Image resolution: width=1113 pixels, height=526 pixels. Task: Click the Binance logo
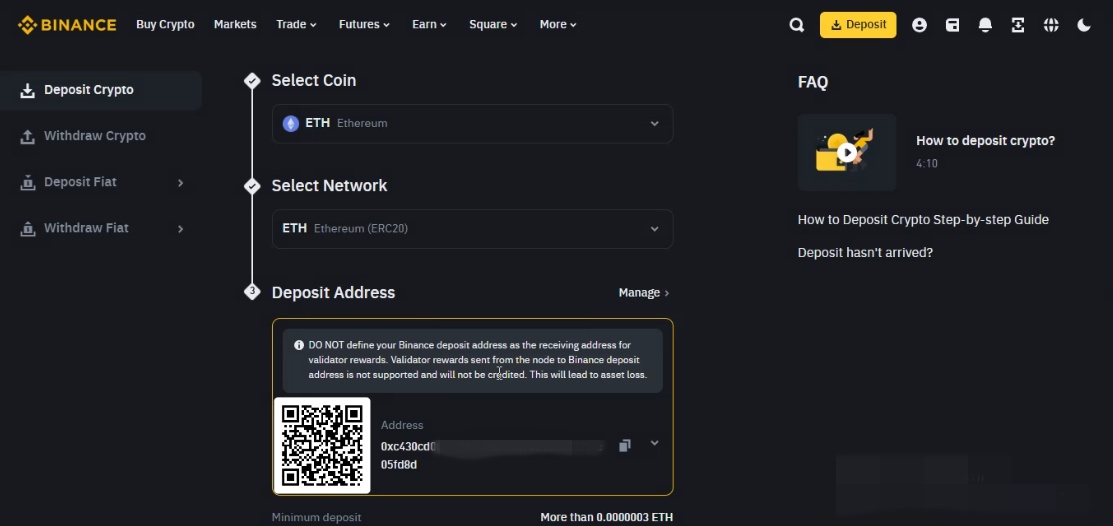point(67,25)
